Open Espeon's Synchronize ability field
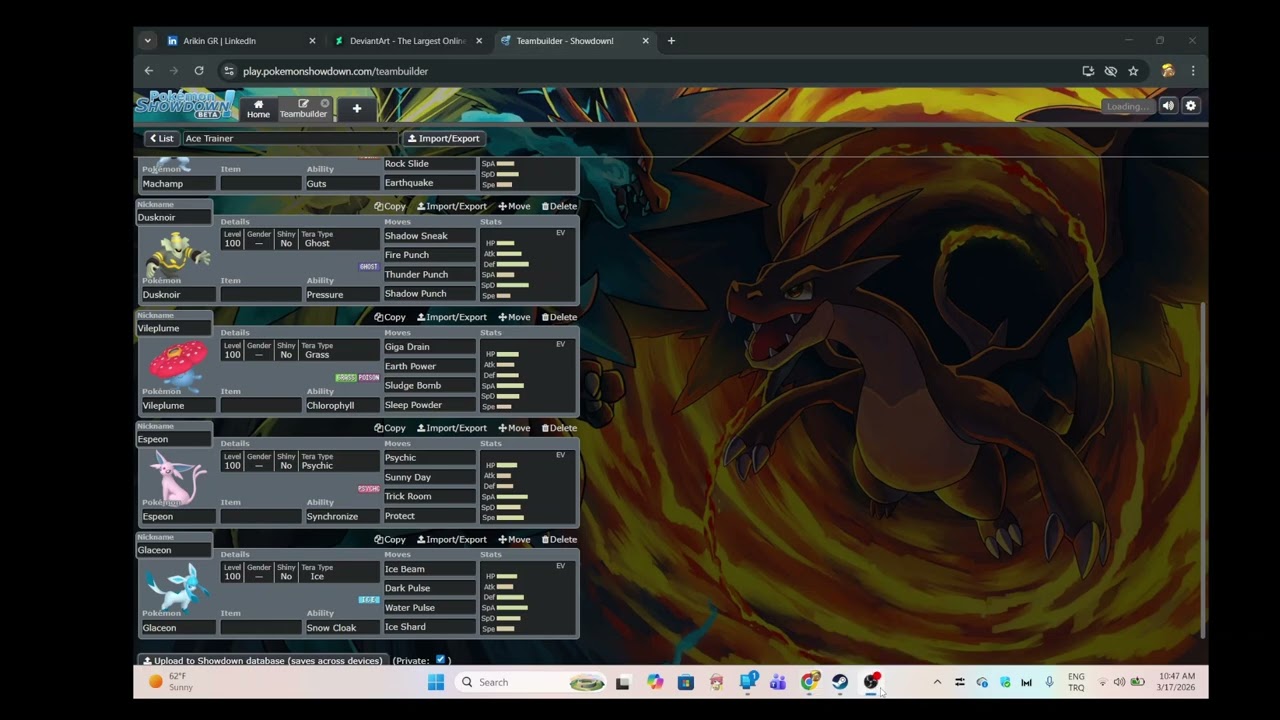1280x720 pixels. (x=342, y=516)
